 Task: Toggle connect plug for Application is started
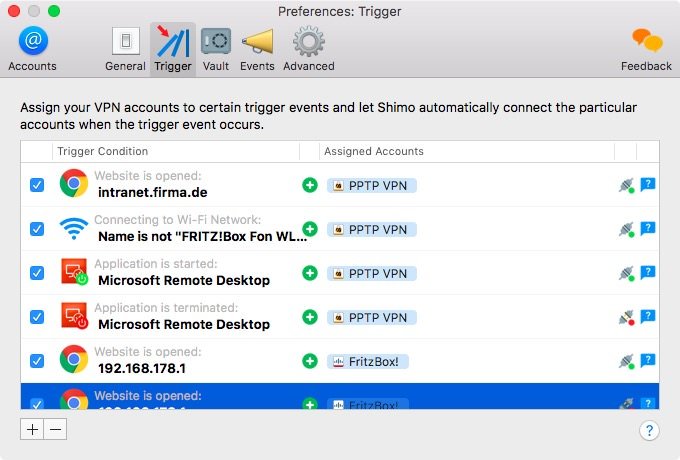click(627, 274)
